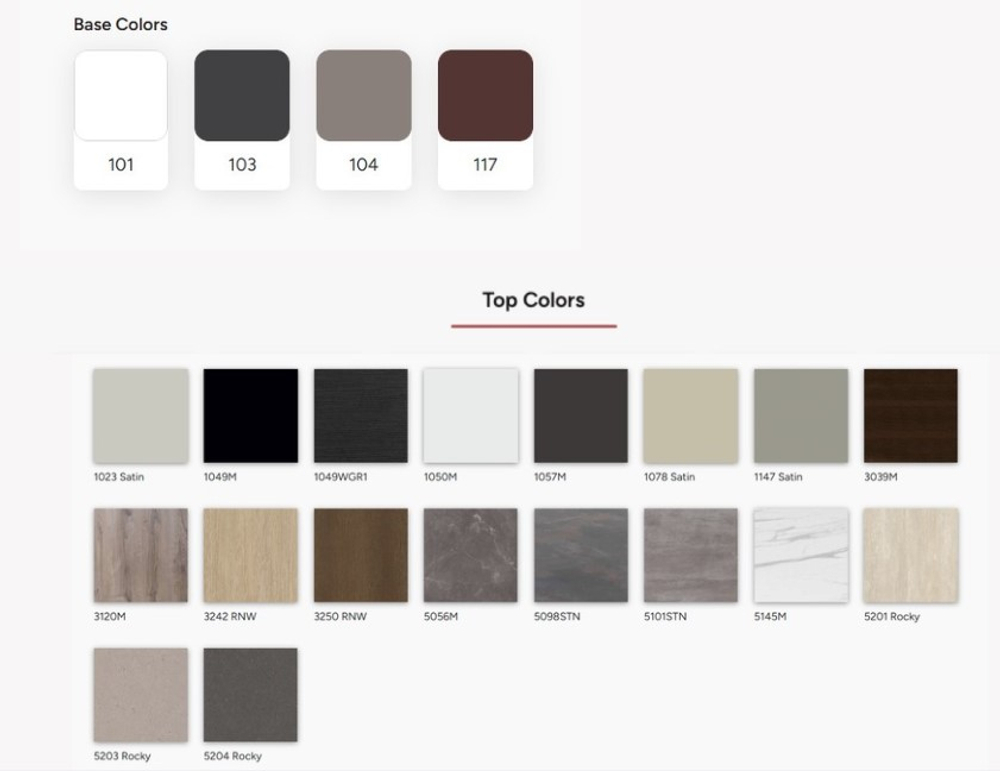Select the 1050M white top color
The image size is (1000, 771).
(x=471, y=416)
